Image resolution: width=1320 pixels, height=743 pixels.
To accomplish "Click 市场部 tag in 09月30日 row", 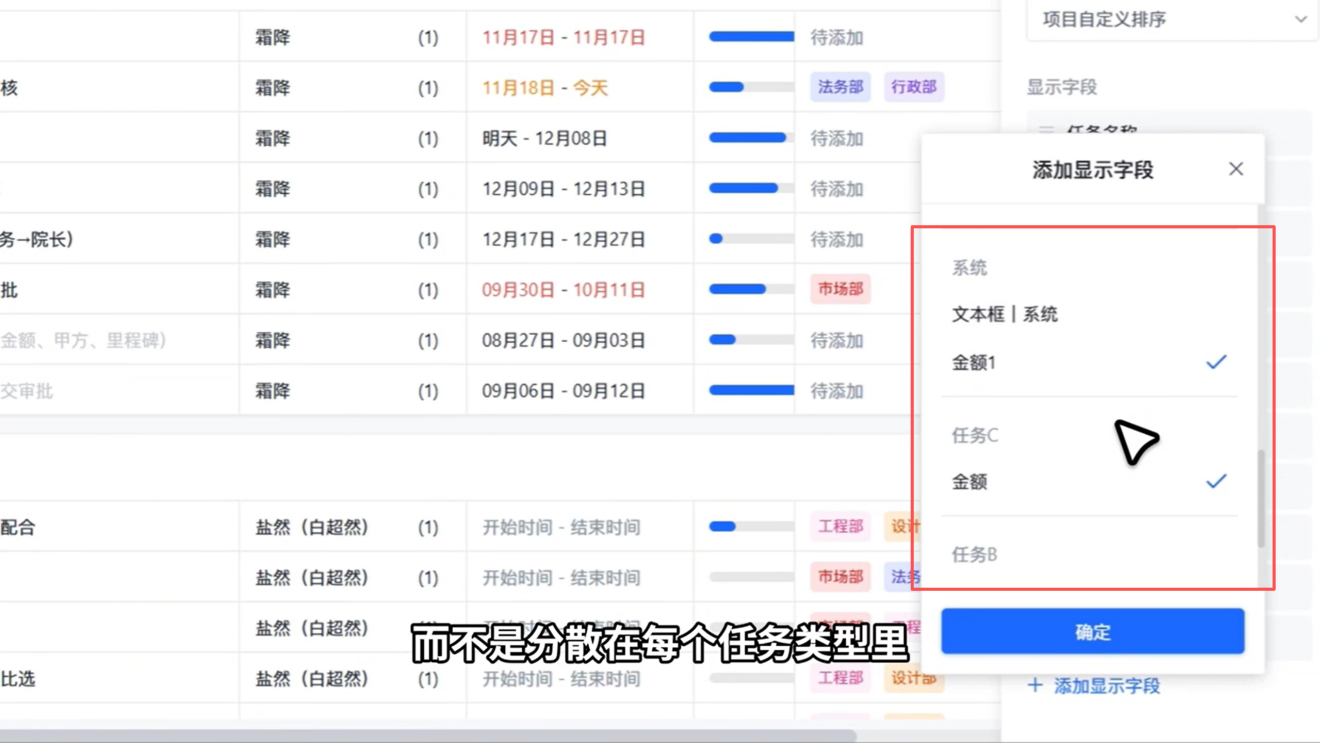I will coord(840,289).
